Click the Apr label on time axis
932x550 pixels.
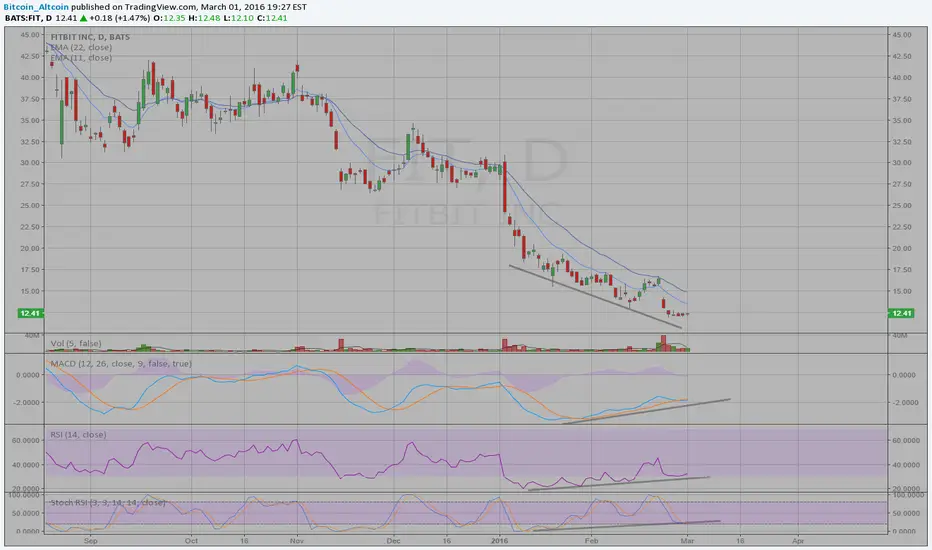point(798,541)
